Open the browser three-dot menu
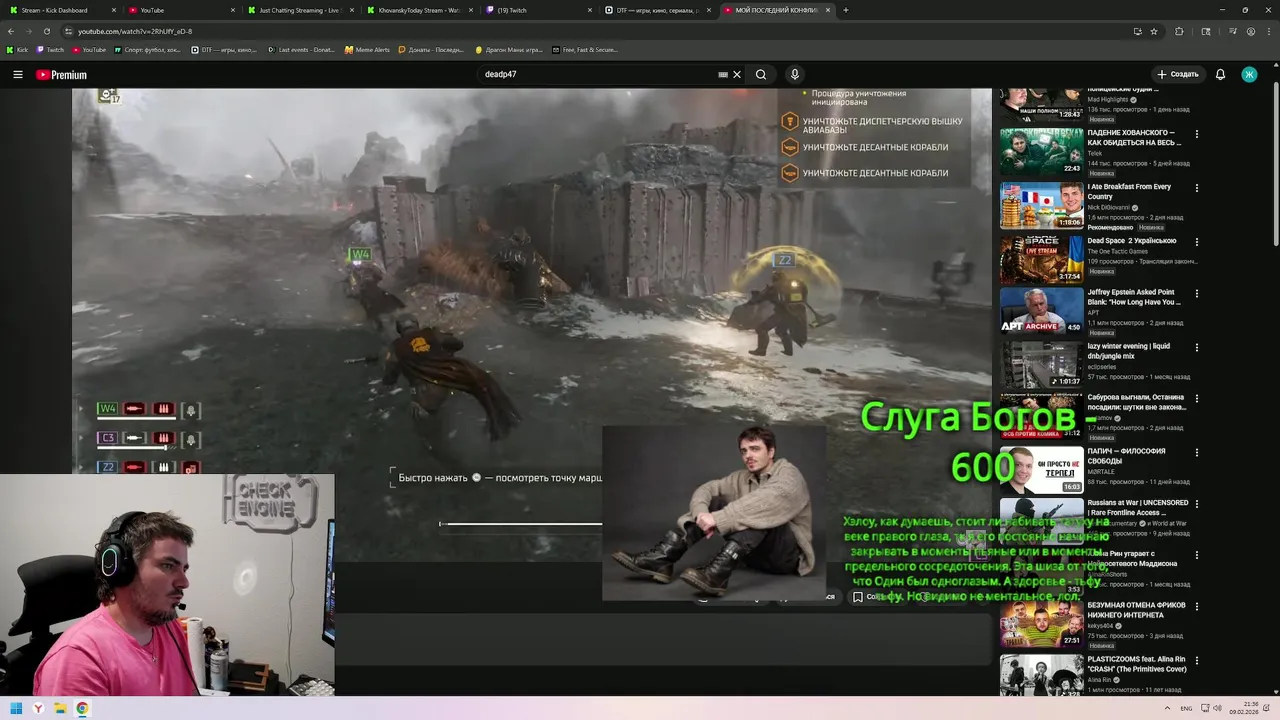This screenshot has width=1280, height=720. coord(1268,31)
